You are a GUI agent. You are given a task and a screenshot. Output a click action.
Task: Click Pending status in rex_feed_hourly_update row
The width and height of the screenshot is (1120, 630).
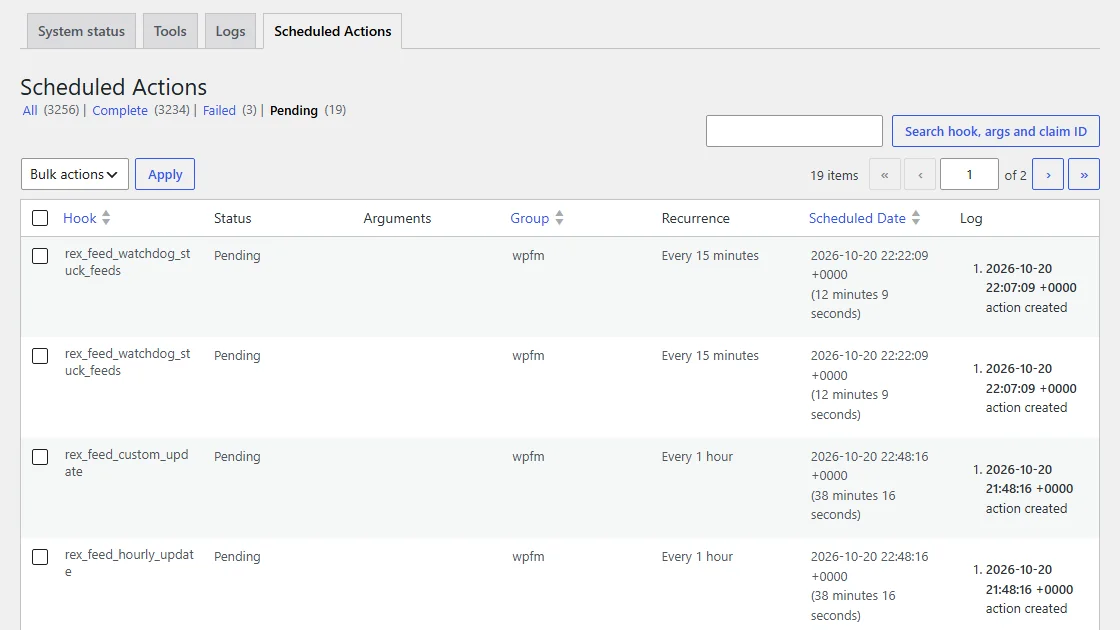coord(237,556)
